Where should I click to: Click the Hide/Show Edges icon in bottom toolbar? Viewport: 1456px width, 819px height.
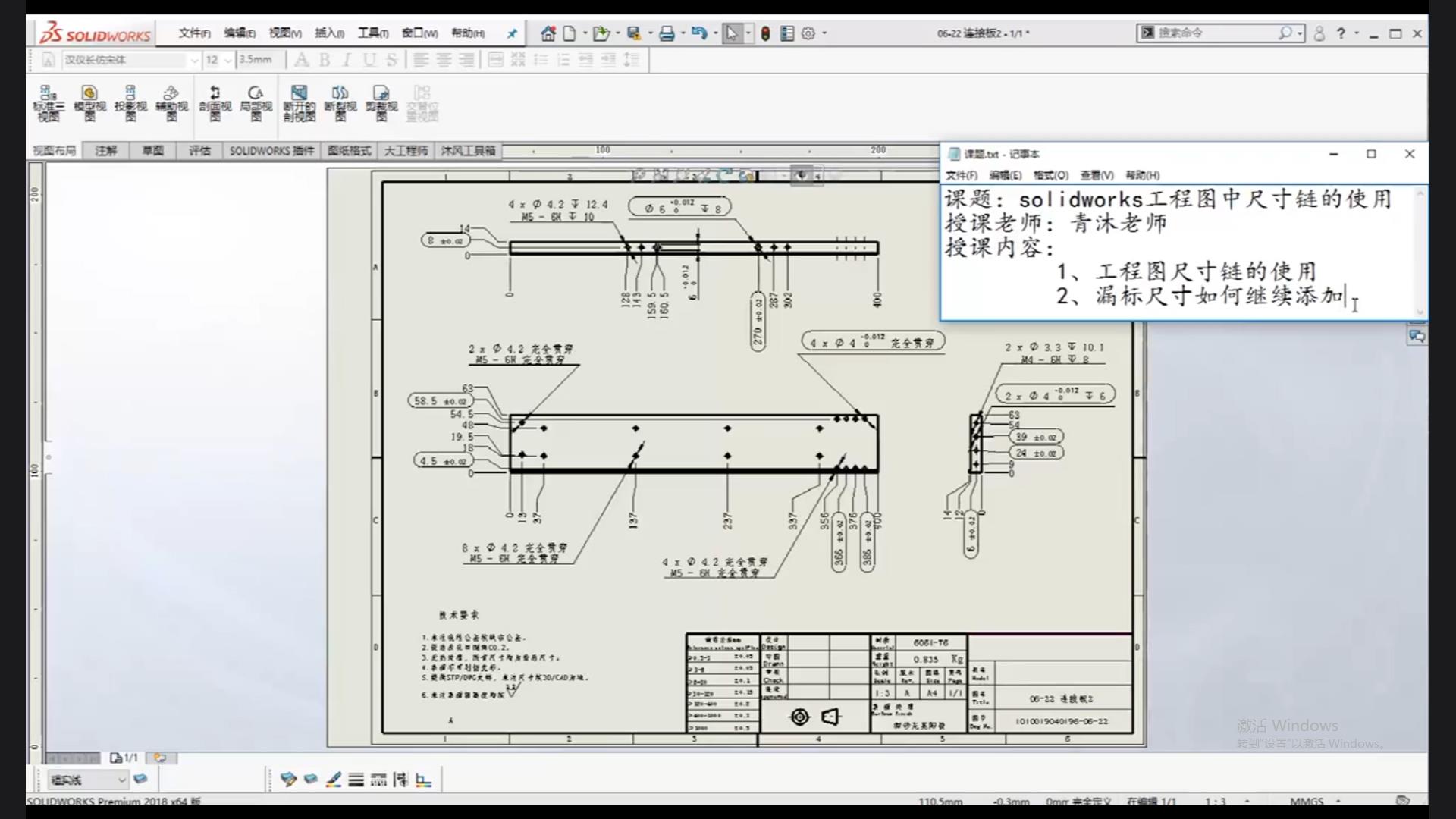[401, 779]
